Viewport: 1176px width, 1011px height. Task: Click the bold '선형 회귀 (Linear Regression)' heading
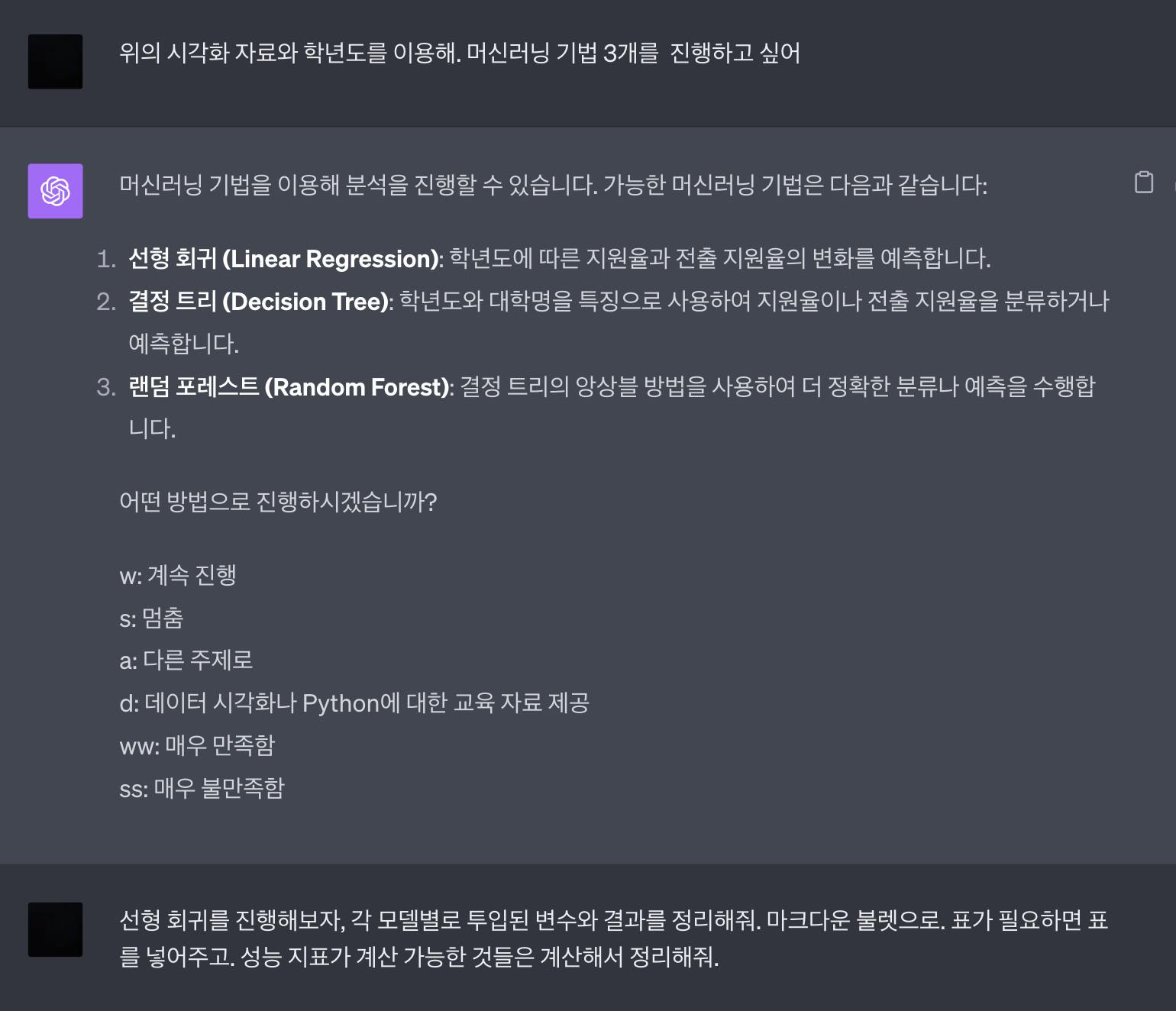(284, 259)
